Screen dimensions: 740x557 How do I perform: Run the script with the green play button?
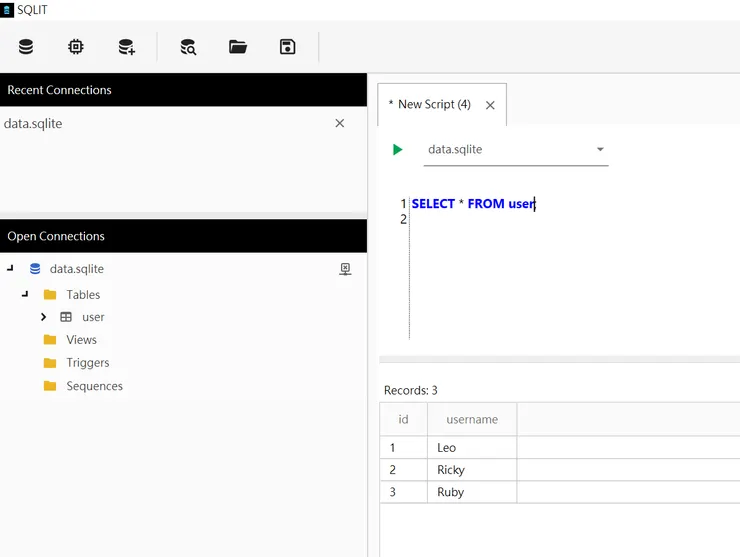click(x=398, y=150)
